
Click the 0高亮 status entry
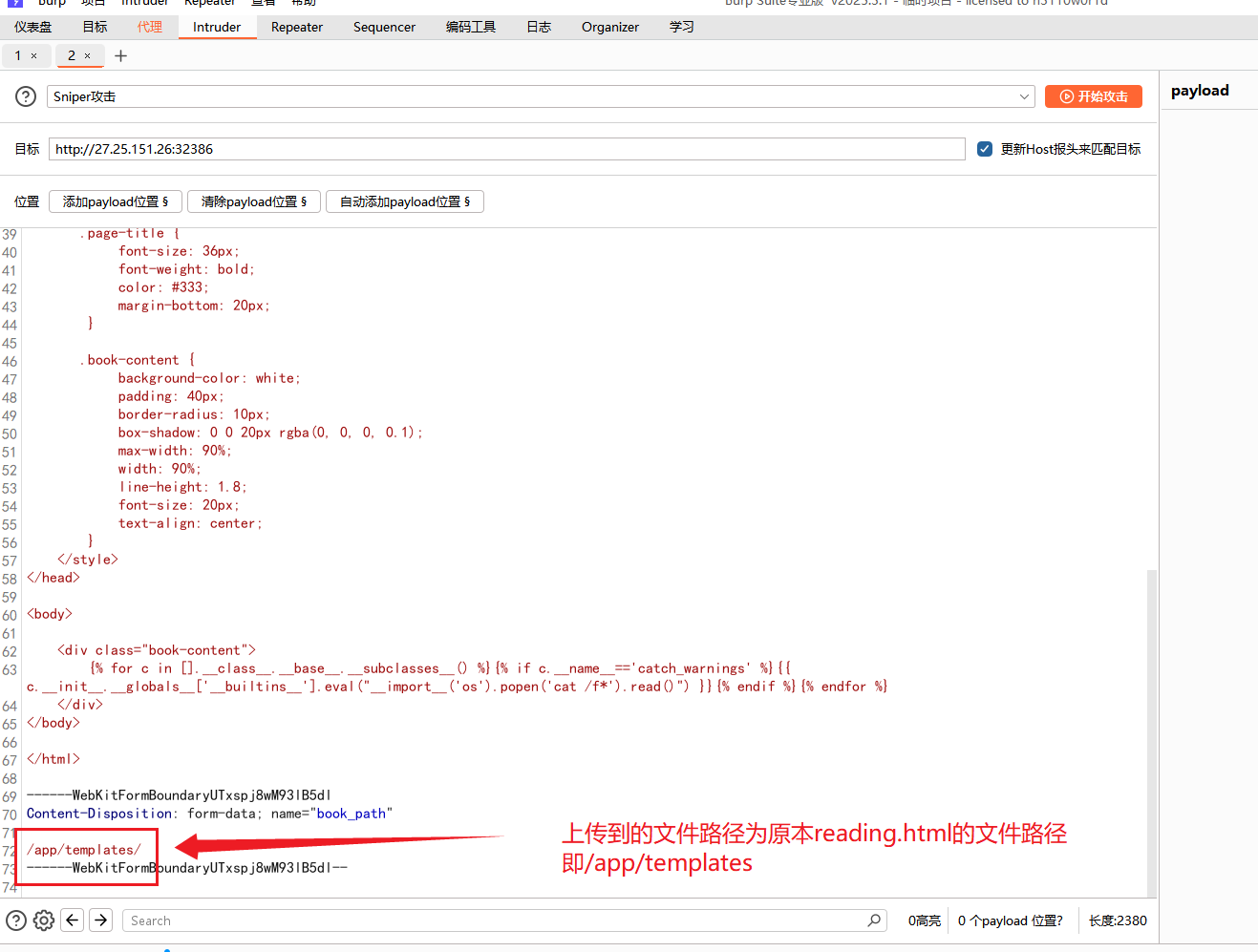(x=925, y=920)
